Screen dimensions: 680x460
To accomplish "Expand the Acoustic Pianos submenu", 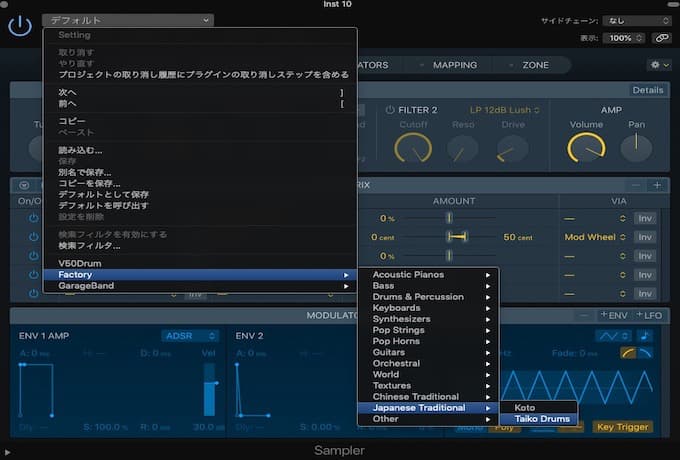I will 428,275.
